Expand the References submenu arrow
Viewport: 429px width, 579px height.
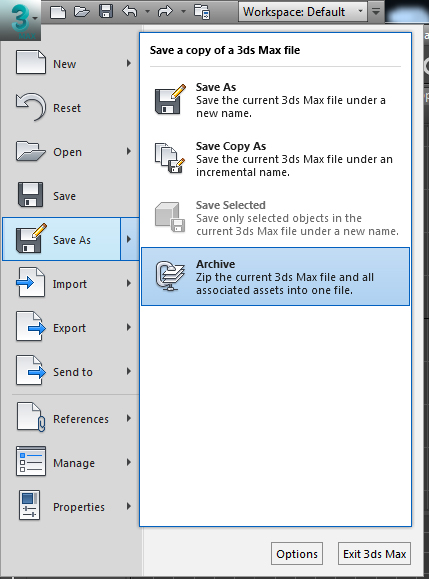[129, 418]
